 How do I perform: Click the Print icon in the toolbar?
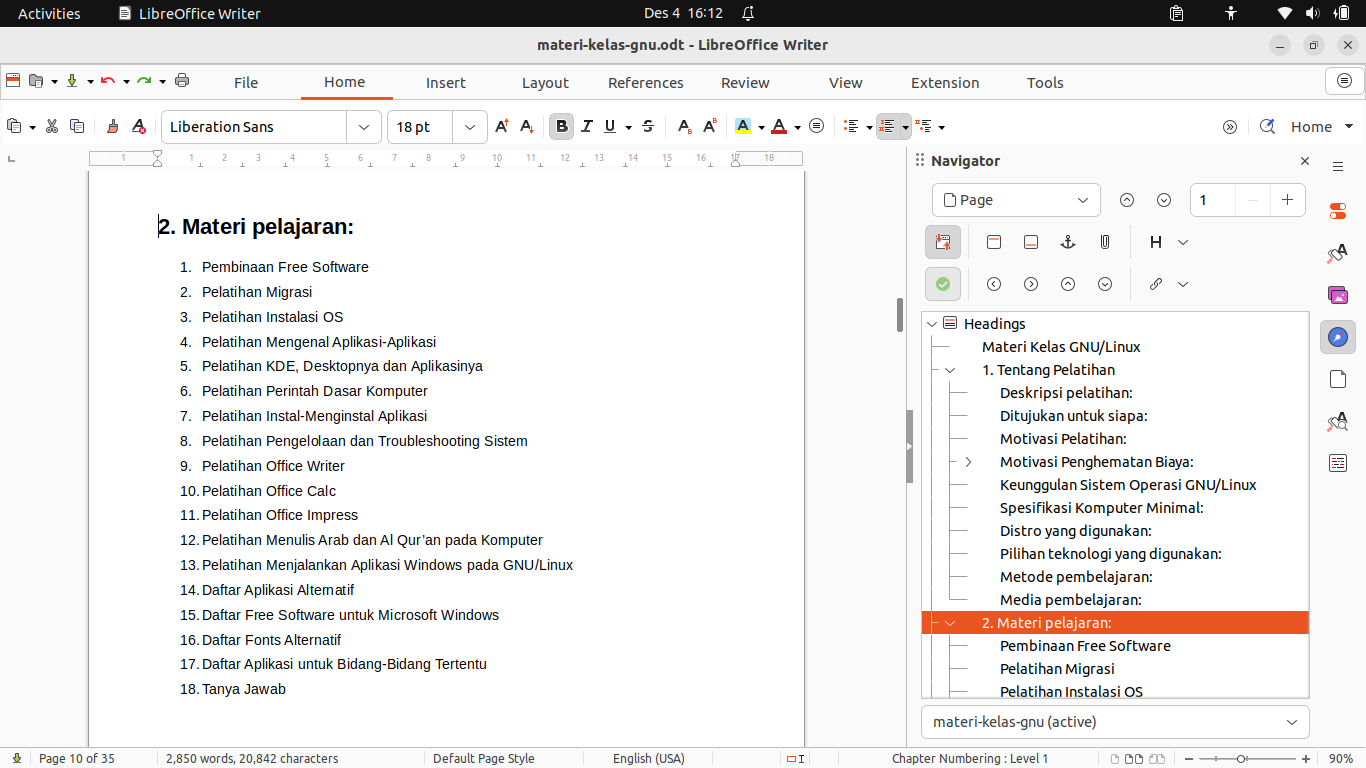(182, 81)
